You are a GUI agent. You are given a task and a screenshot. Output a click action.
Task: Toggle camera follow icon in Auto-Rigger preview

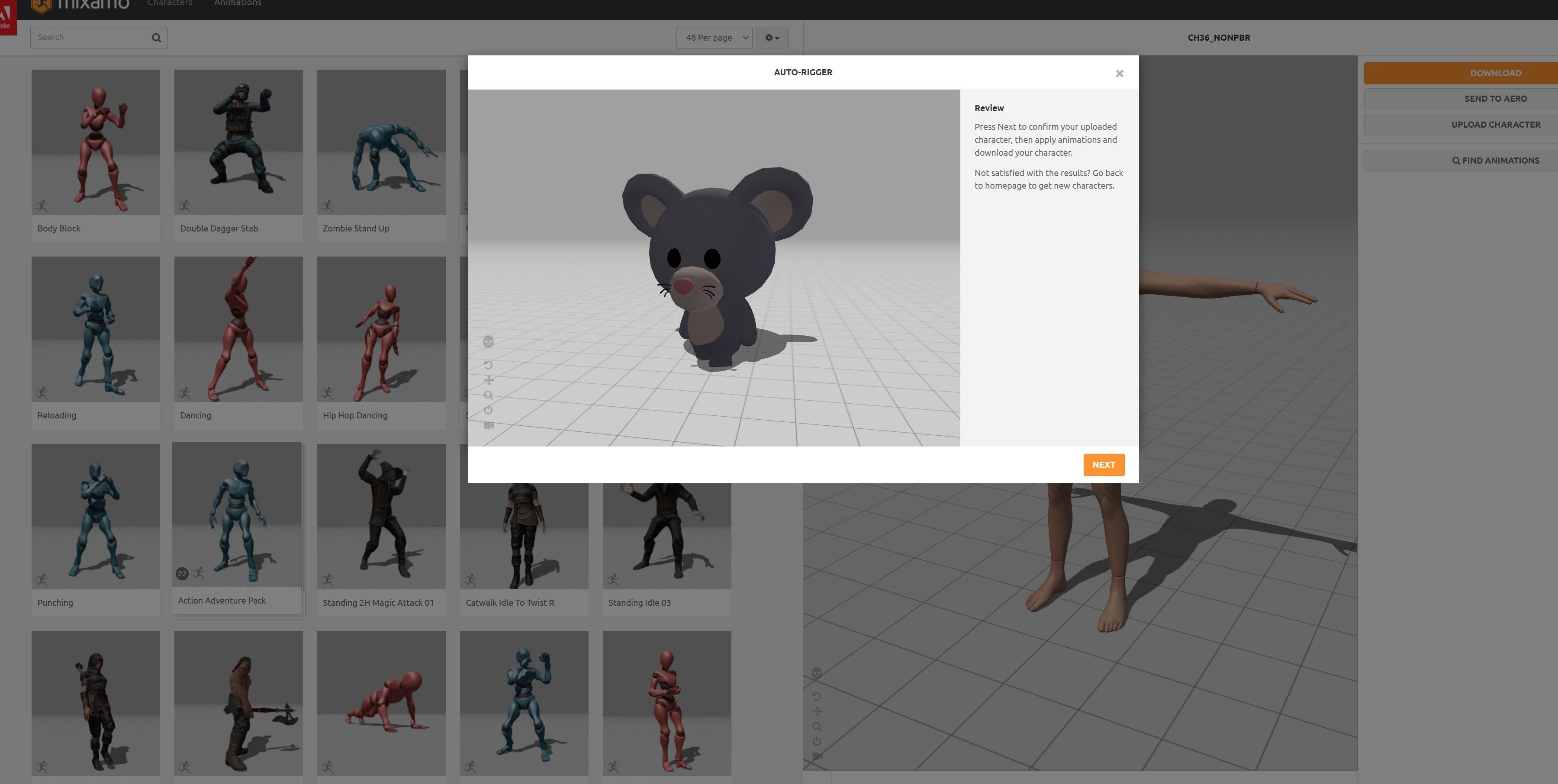point(489,426)
